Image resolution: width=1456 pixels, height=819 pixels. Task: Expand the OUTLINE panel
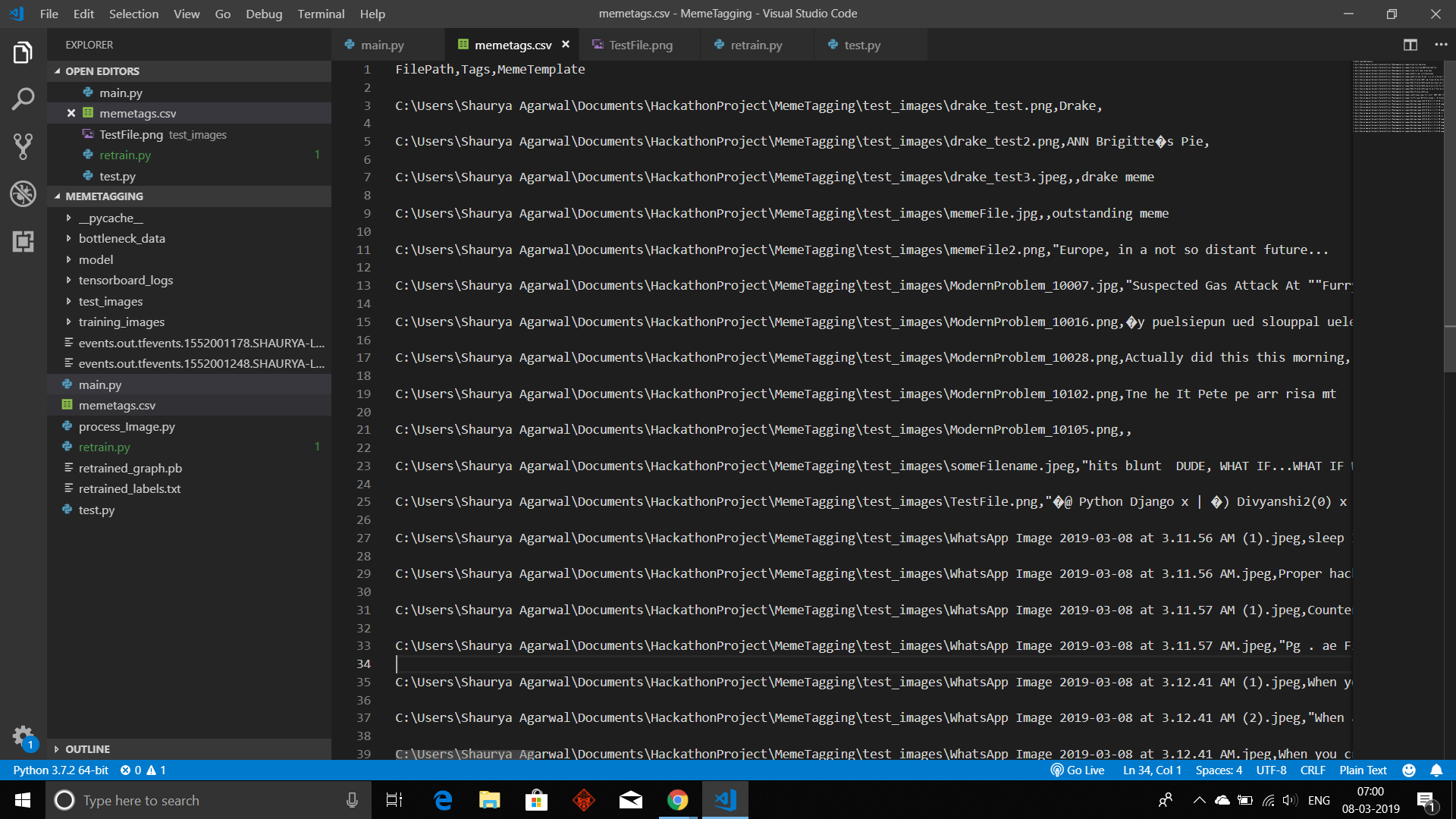click(190, 749)
